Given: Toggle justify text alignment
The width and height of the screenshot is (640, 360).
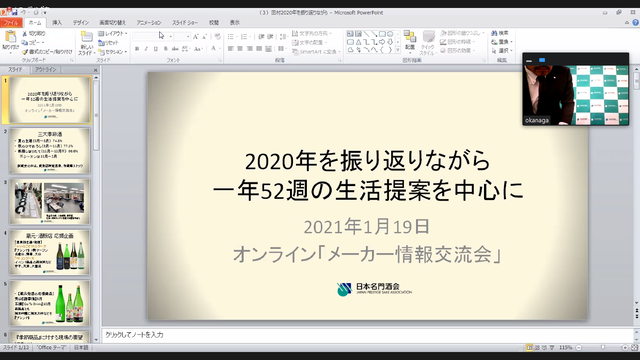Looking at the screenshot, I should pos(259,49).
